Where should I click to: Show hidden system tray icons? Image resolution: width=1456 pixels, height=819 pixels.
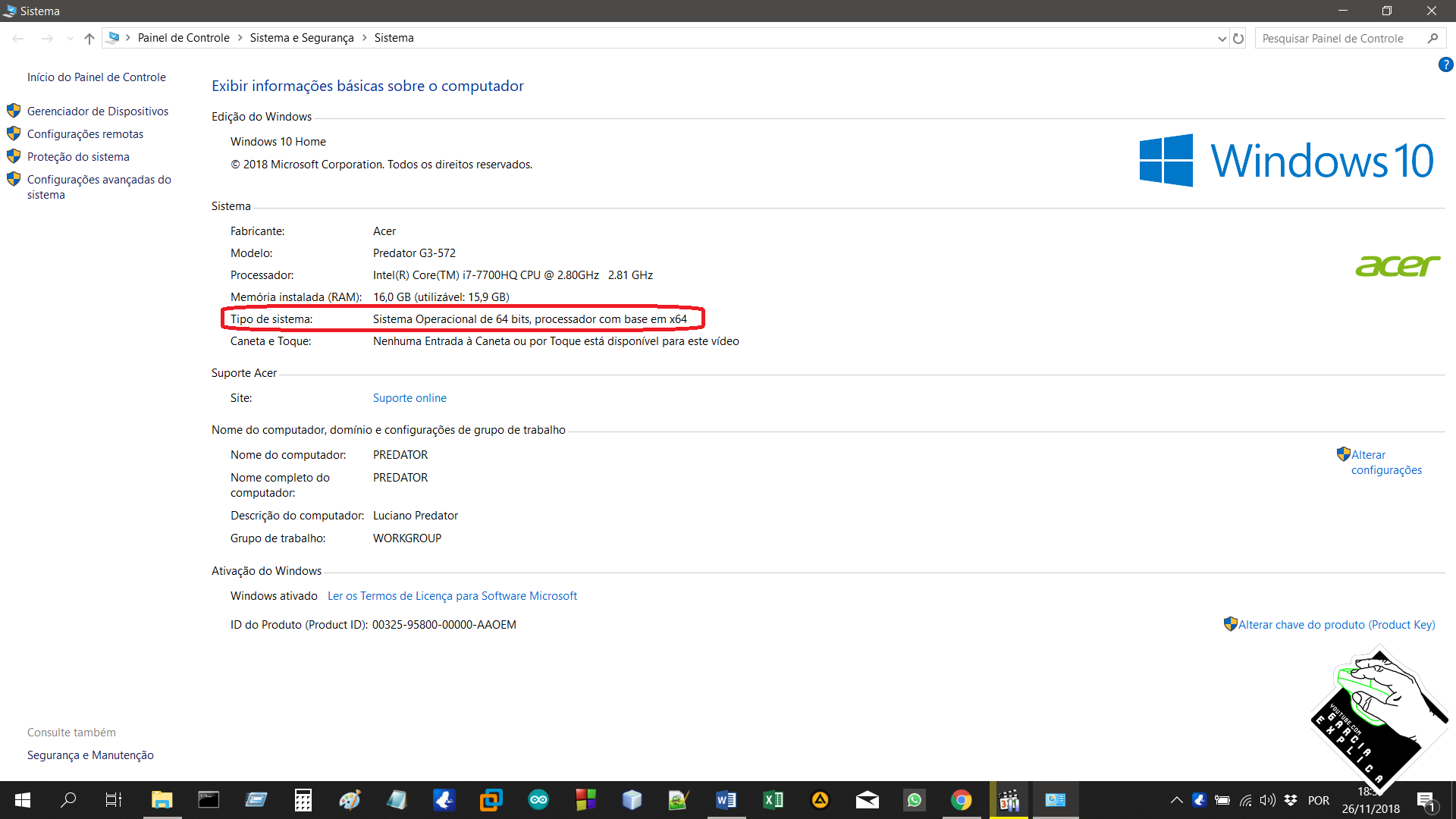pyautogui.click(x=1176, y=800)
